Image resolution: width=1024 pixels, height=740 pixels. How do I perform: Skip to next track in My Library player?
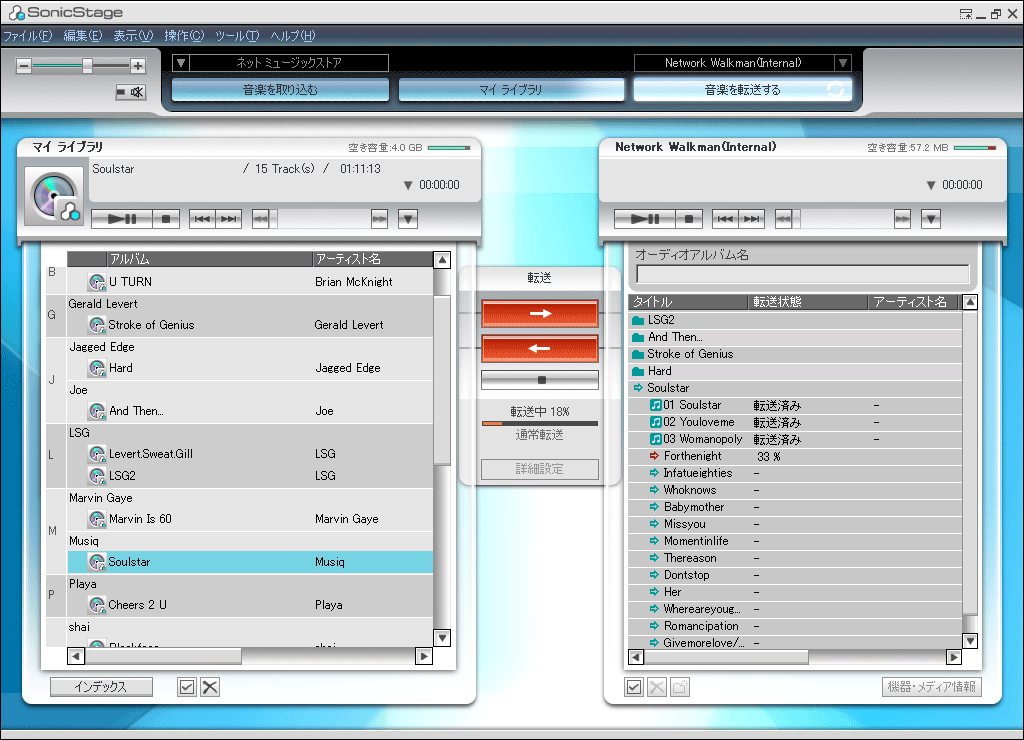[229, 219]
